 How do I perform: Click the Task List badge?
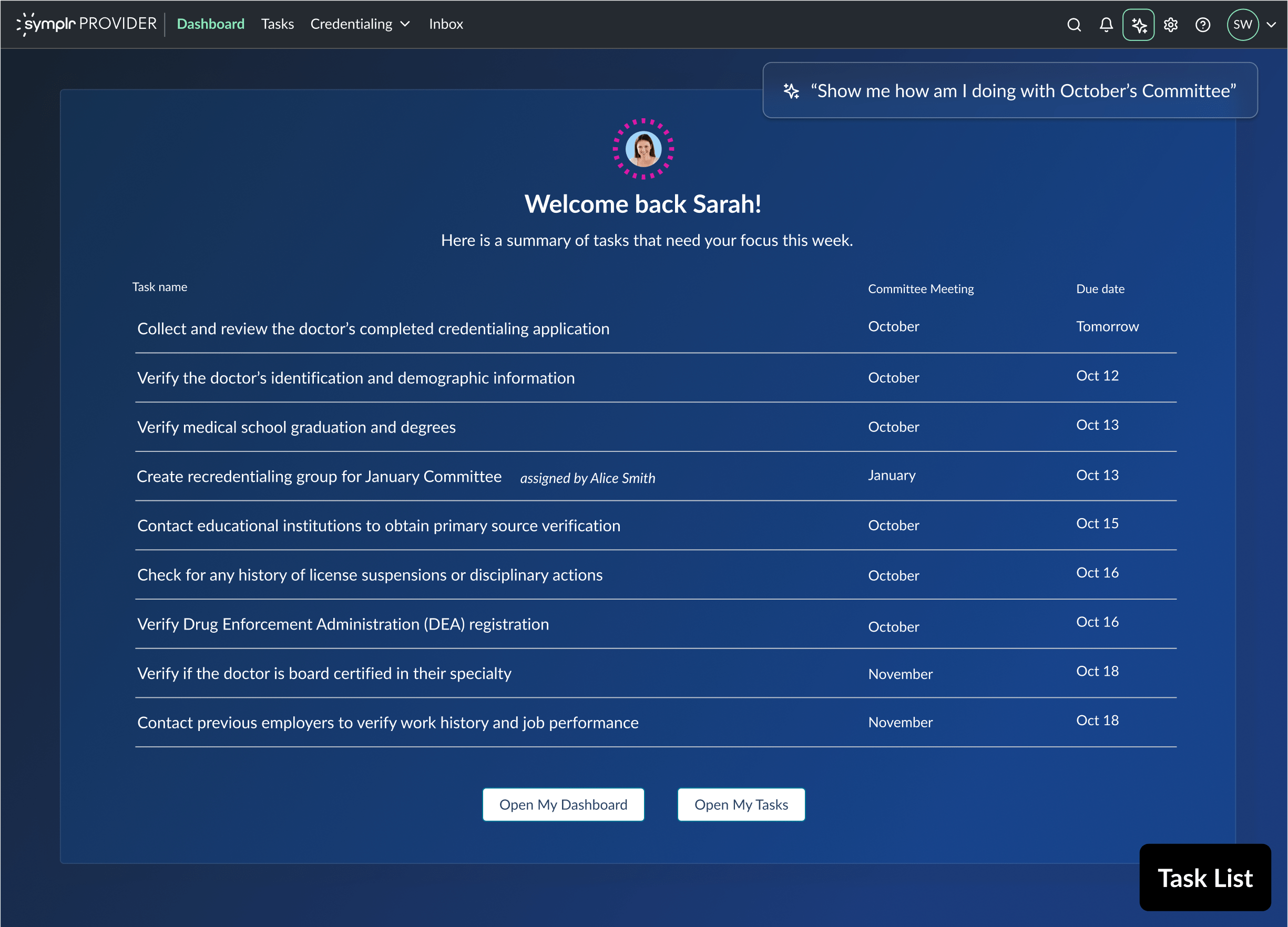tap(1204, 878)
